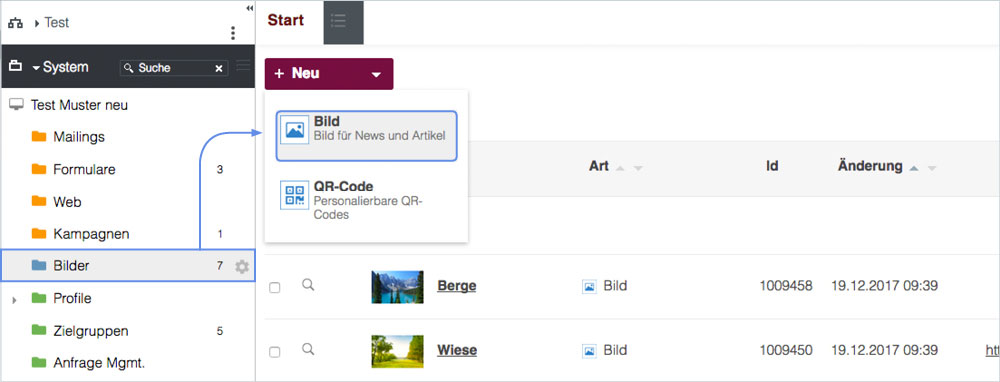Image resolution: width=1000 pixels, height=382 pixels.
Task: Open the Berge image link
Action: (x=457, y=286)
